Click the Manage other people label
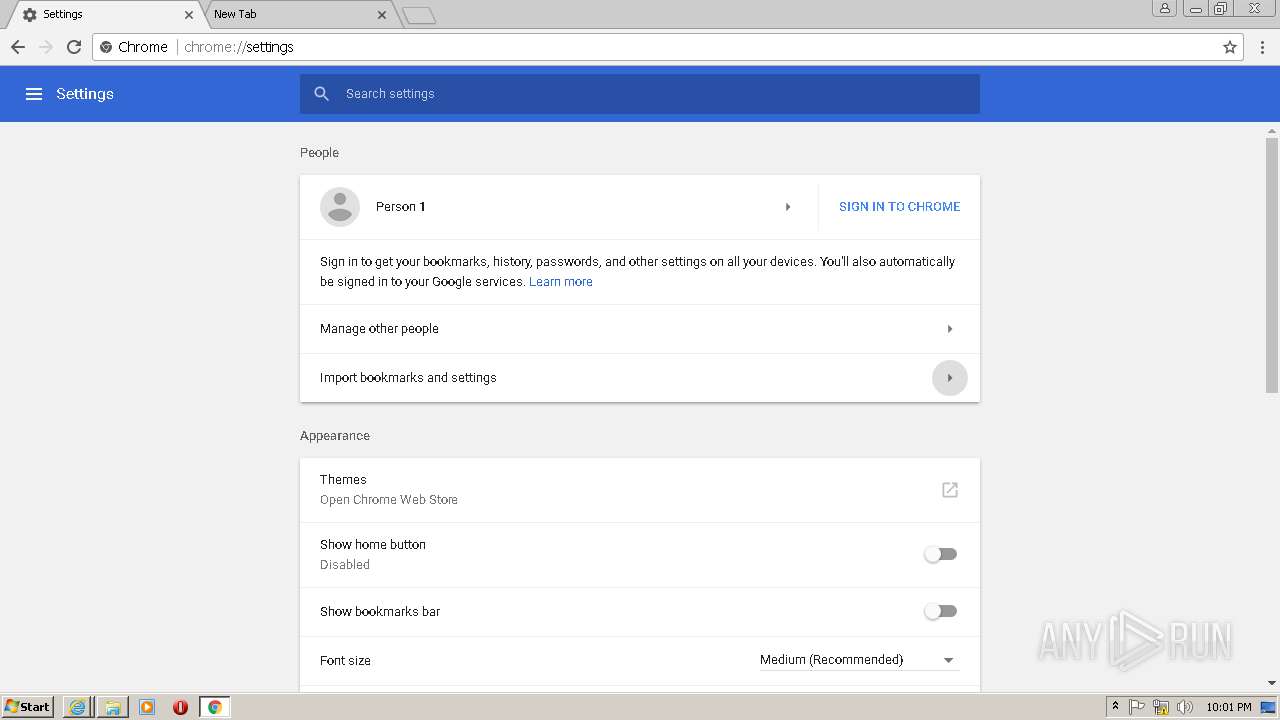Screen dimensions: 1280x720 [379, 329]
